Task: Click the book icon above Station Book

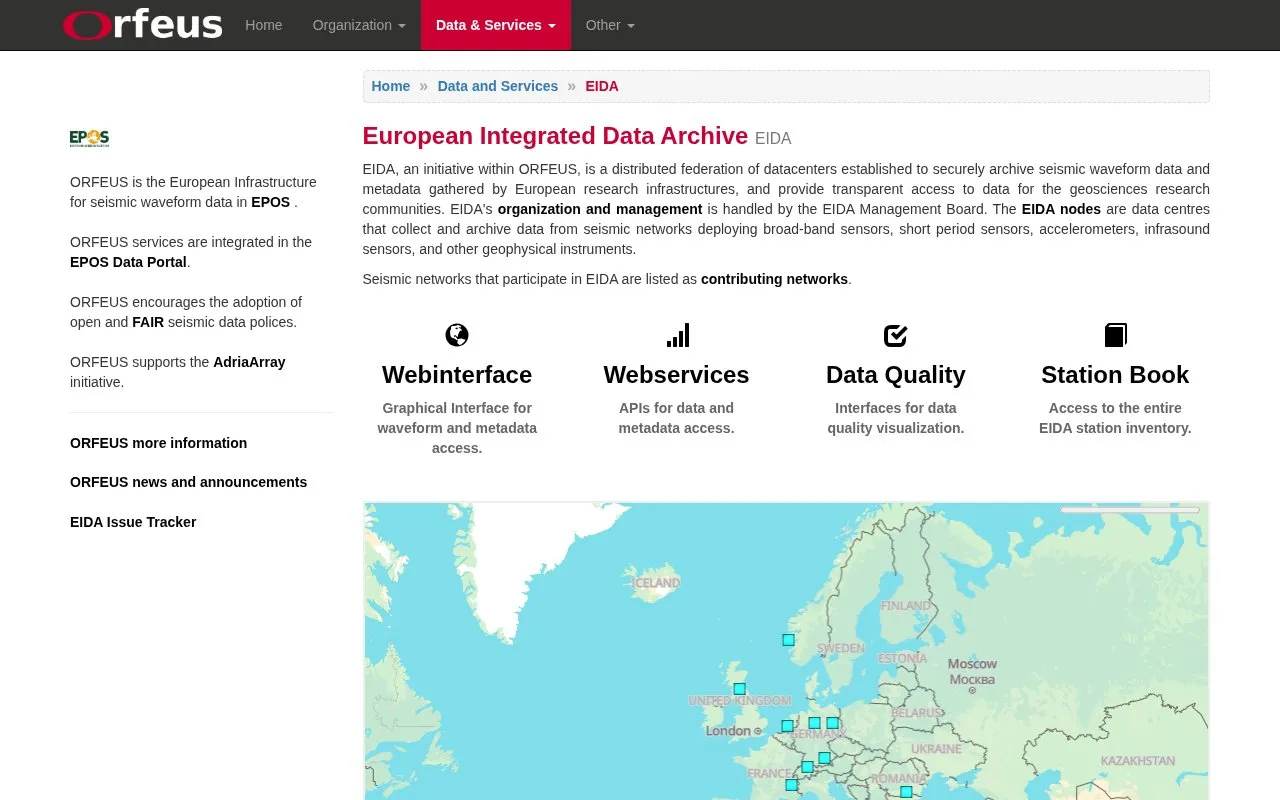Action: point(1115,335)
